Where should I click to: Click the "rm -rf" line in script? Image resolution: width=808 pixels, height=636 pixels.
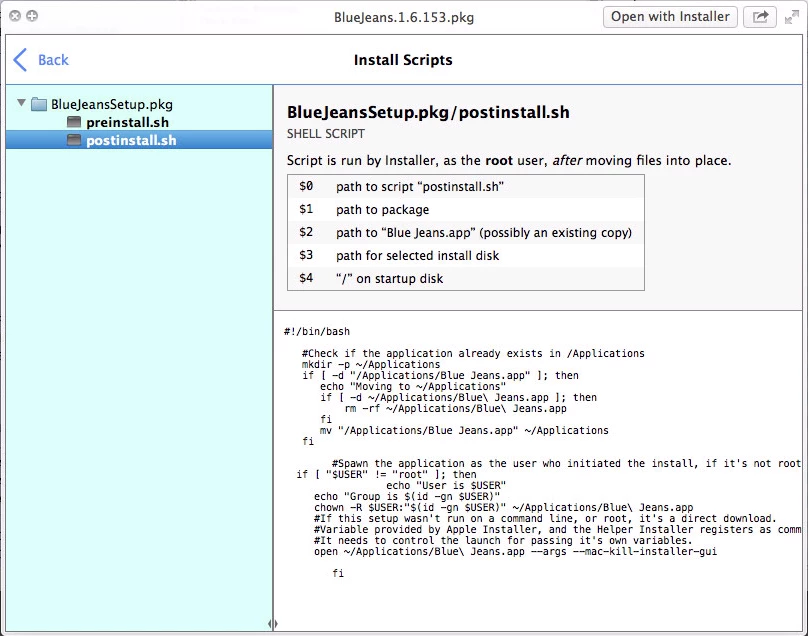click(456, 408)
